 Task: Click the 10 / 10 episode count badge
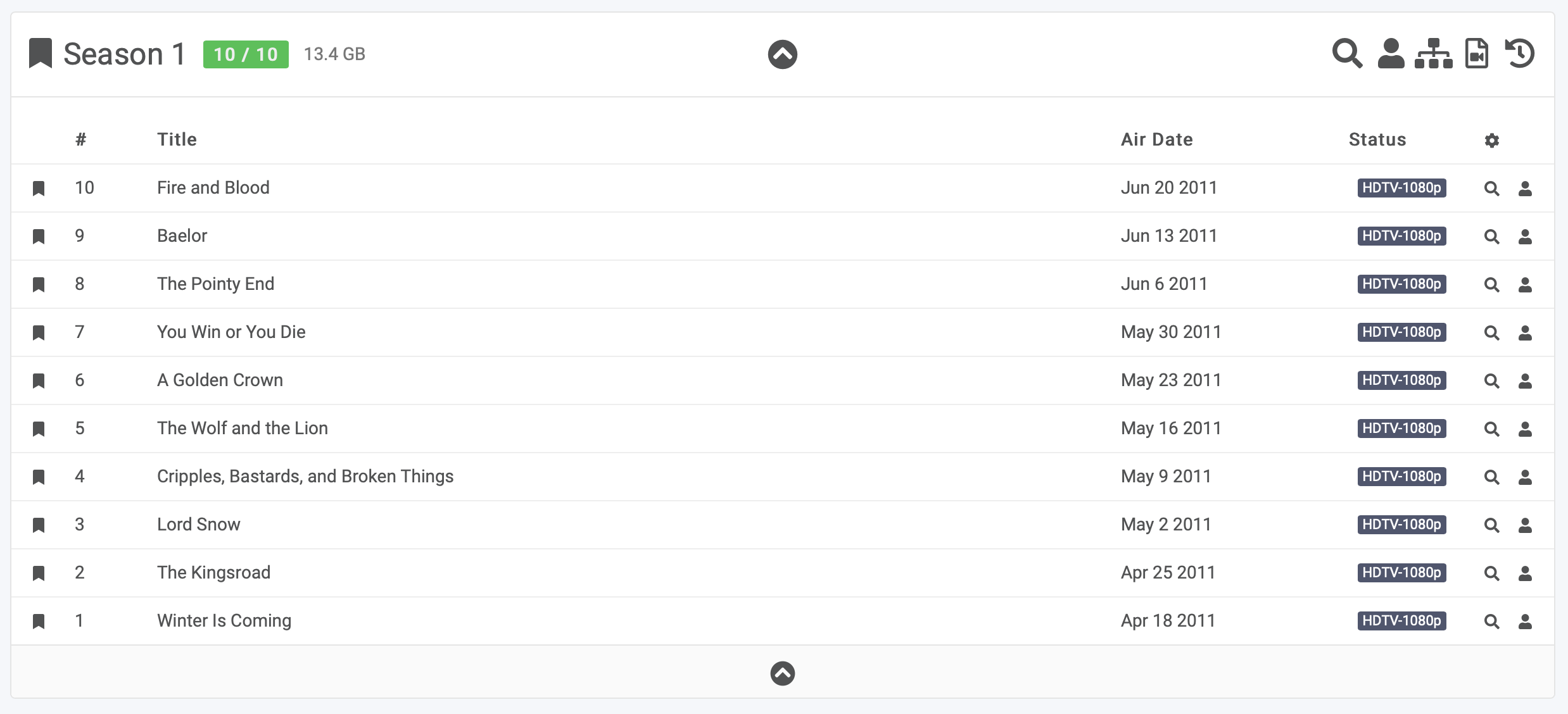click(x=246, y=54)
